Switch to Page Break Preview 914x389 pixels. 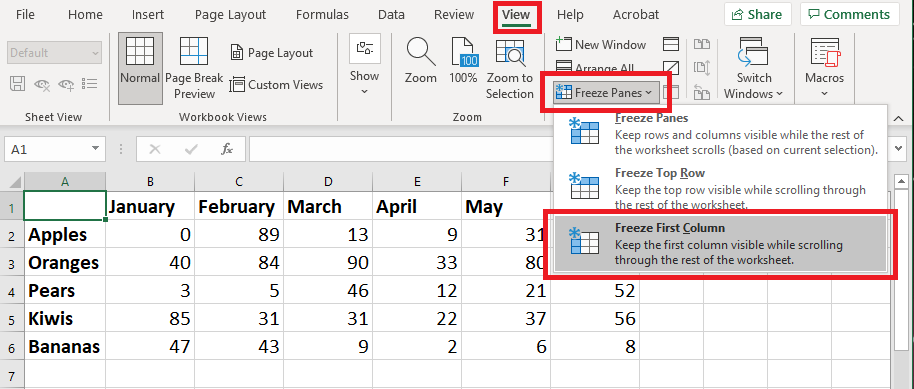194,68
